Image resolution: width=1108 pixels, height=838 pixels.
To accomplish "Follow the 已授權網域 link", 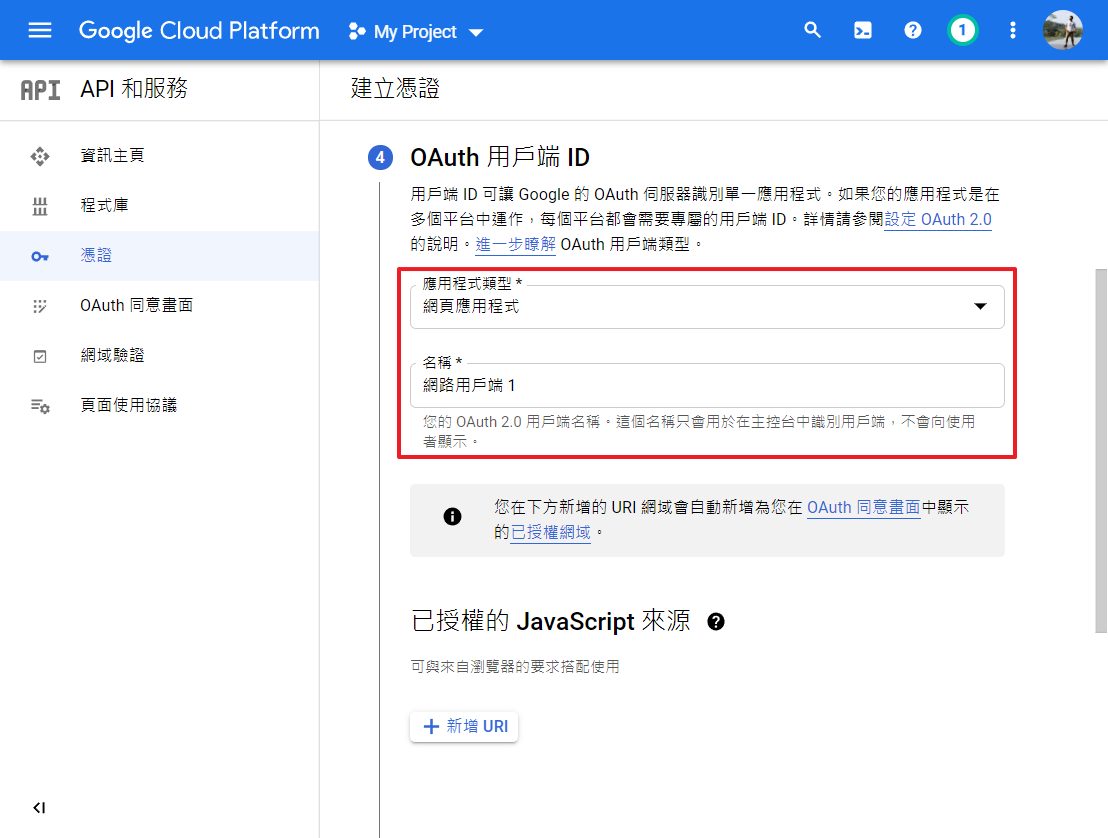I will click(x=550, y=532).
